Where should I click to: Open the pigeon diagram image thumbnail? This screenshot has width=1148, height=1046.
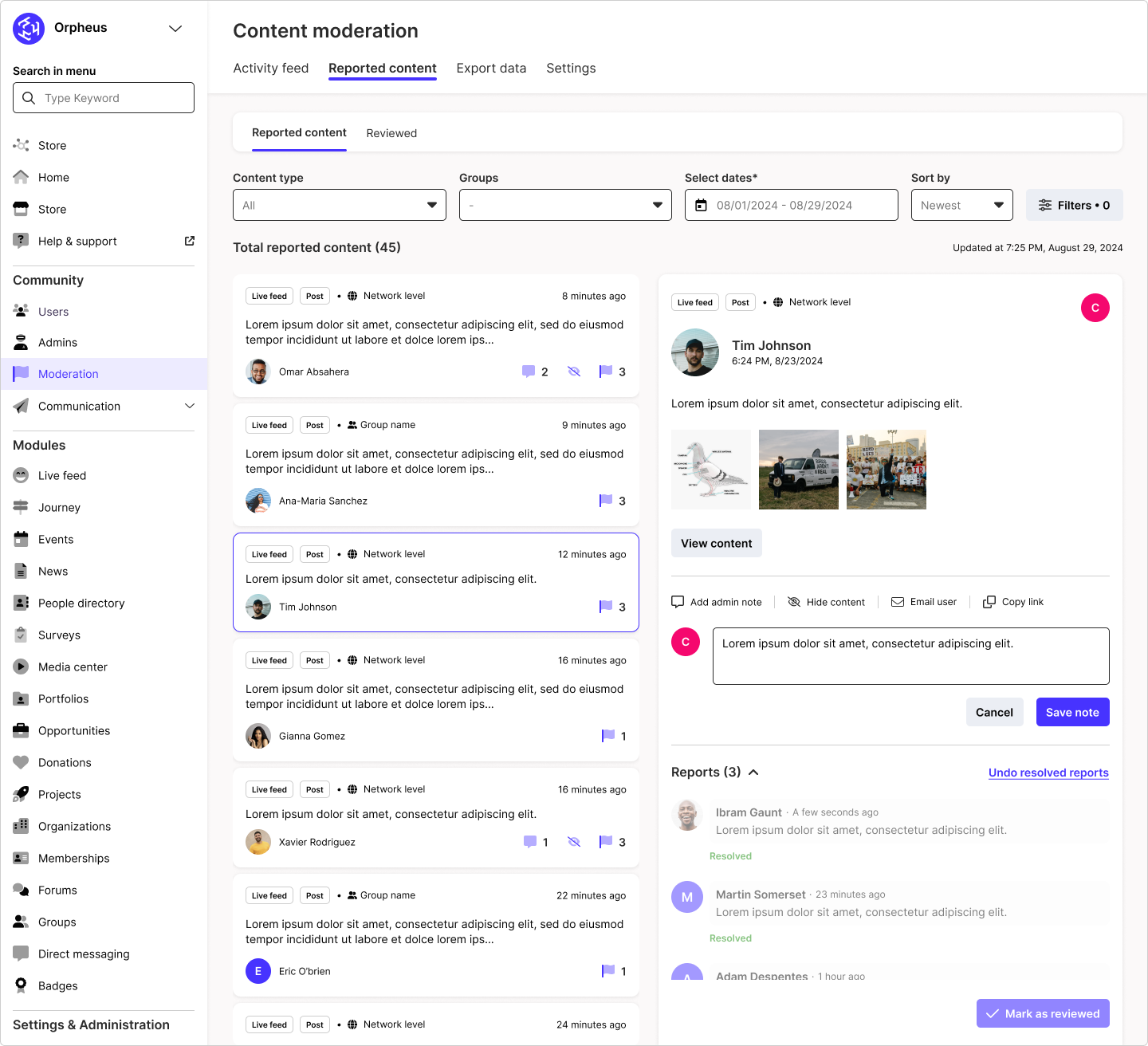click(711, 470)
